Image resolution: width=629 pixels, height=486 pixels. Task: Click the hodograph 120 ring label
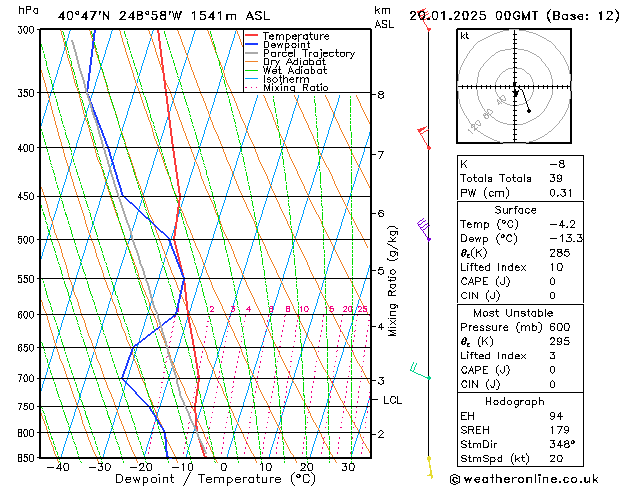point(475,127)
